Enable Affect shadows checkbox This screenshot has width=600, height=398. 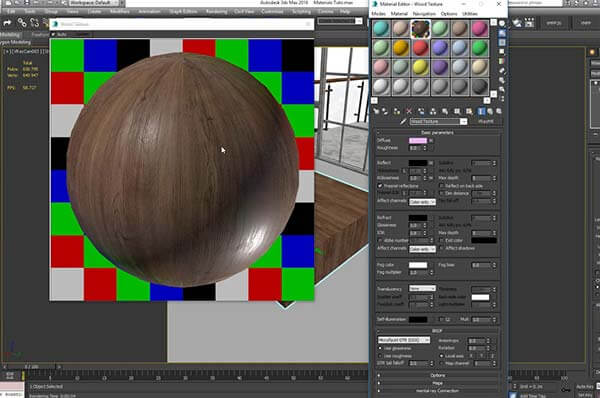coord(441,248)
